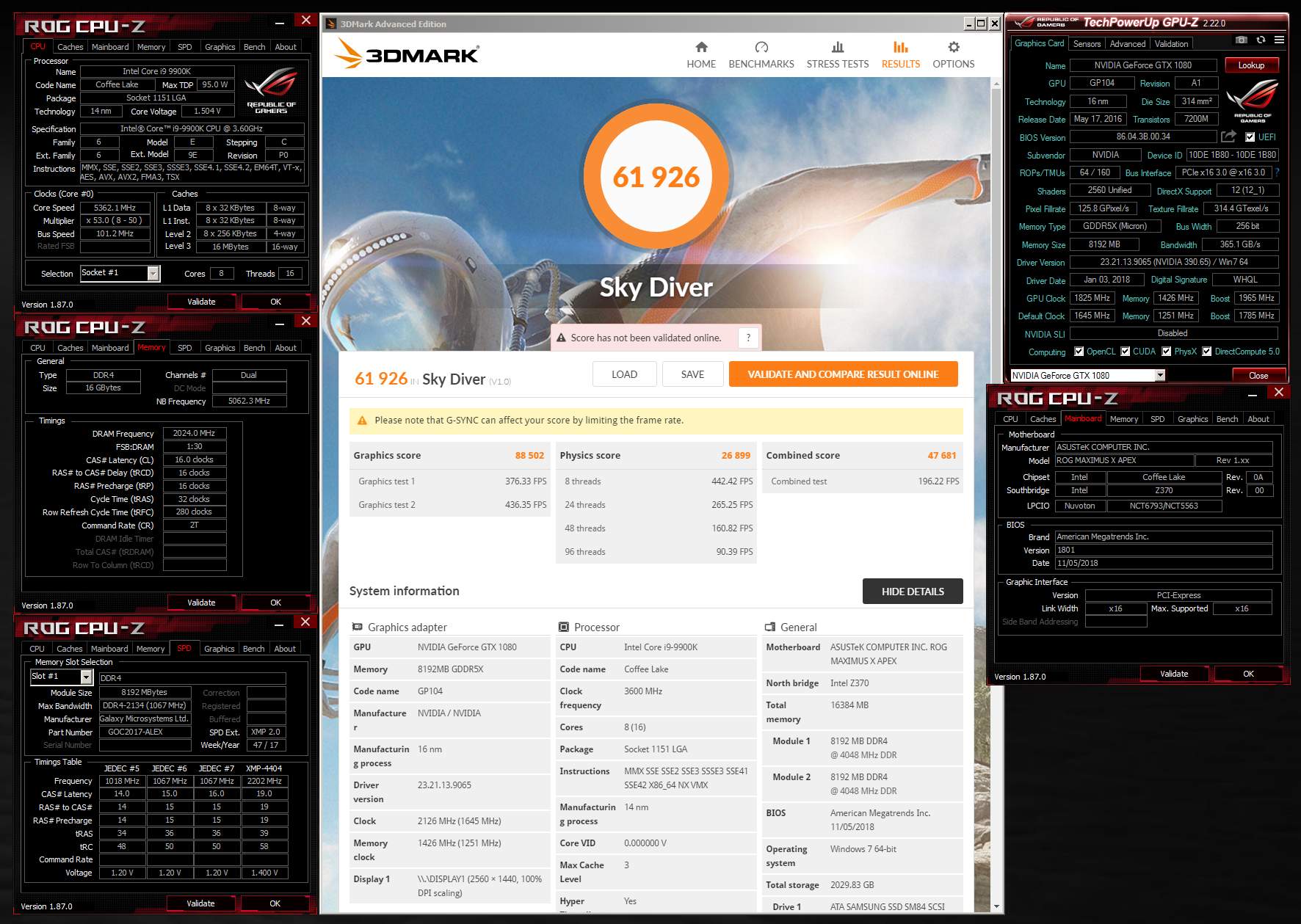Toggle the UEFI checkbox in GPU-Z
The height and width of the screenshot is (924, 1301).
click(x=1250, y=137)
